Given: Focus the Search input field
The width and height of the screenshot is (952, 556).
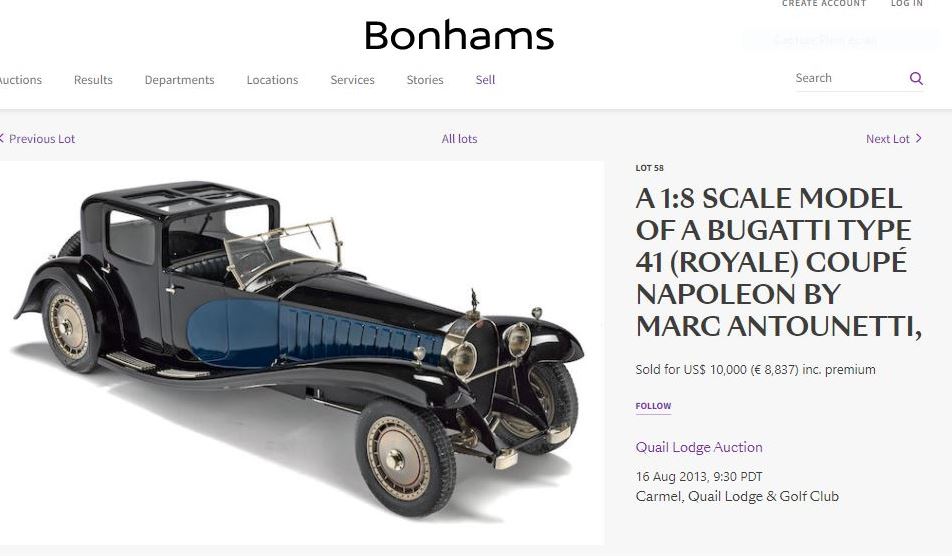Looking at the screenshot, I should coord(850,78).
